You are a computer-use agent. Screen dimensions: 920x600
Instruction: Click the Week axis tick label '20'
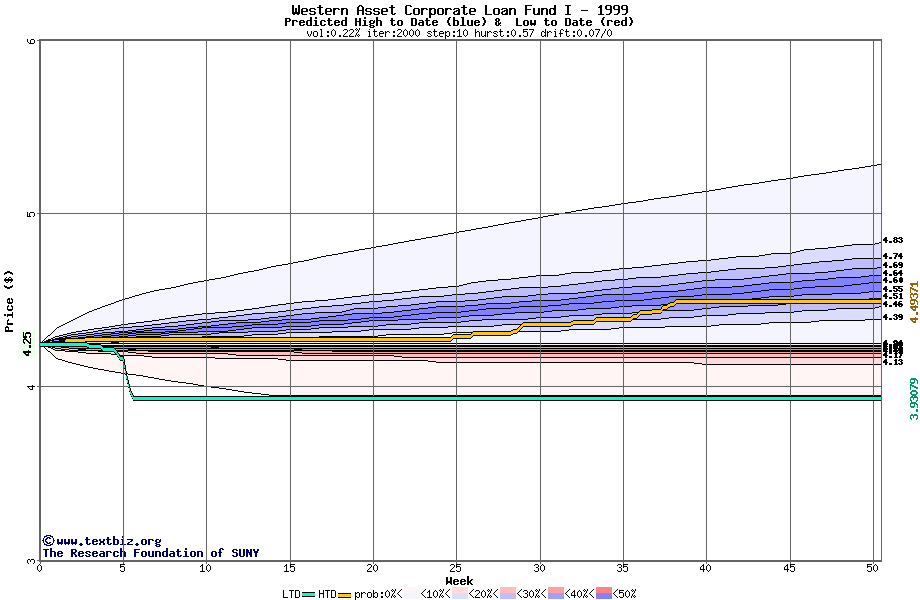[373, 568]
